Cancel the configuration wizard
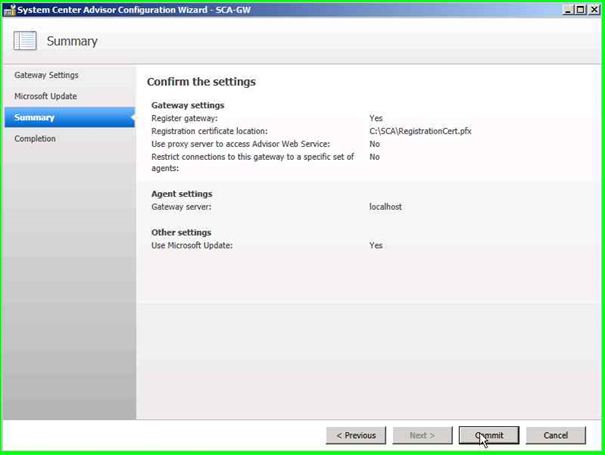Screen dimensions: 605x455 click(x=555, y=435)
